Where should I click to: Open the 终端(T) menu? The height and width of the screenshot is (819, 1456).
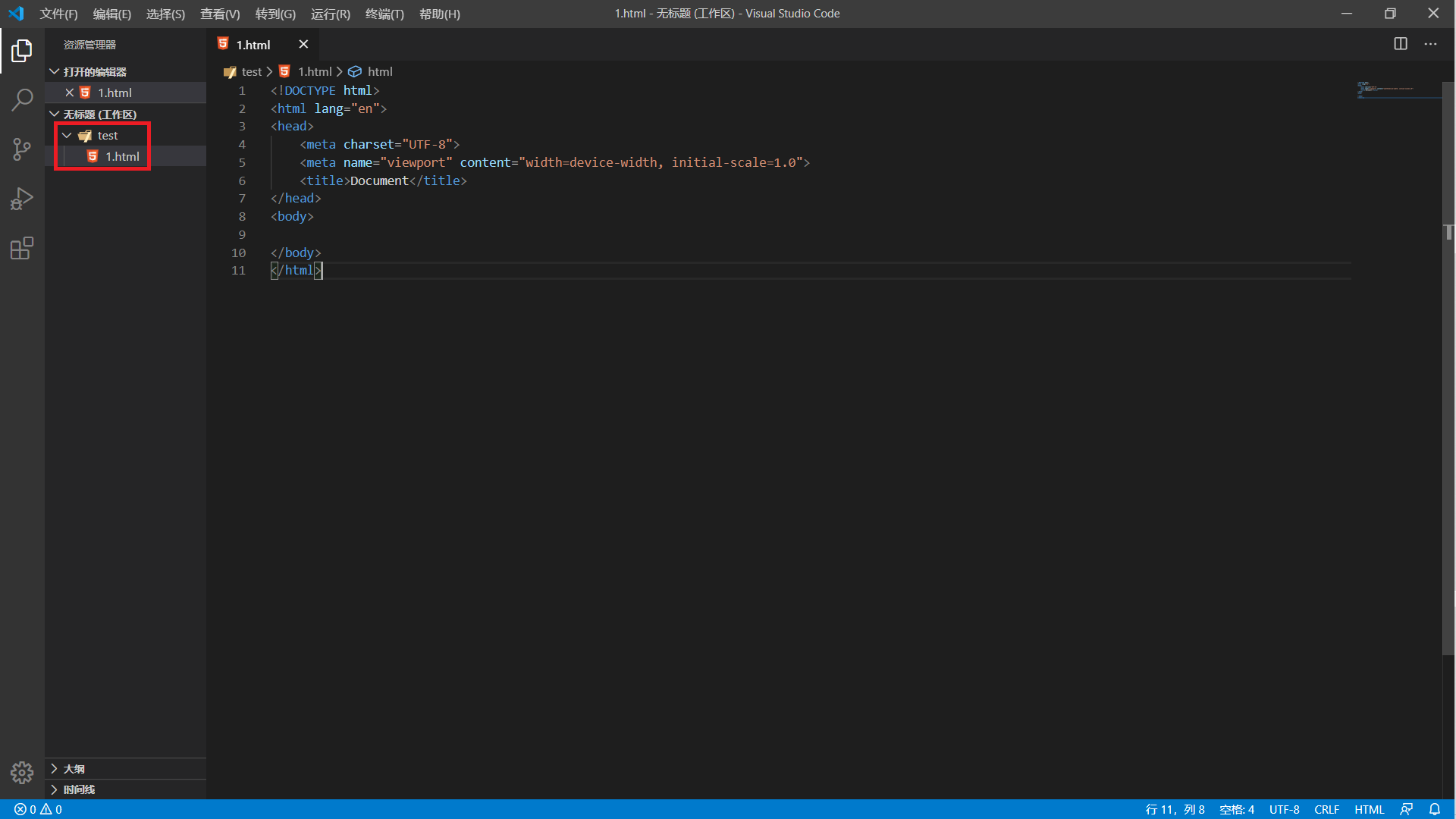pyautogui.click(x=384, y=14)
